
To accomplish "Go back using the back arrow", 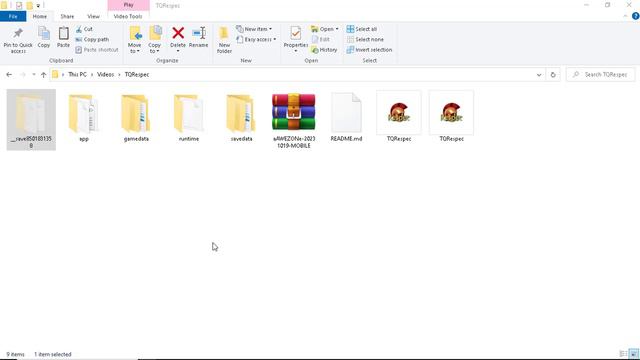I will tap(9, 75).
